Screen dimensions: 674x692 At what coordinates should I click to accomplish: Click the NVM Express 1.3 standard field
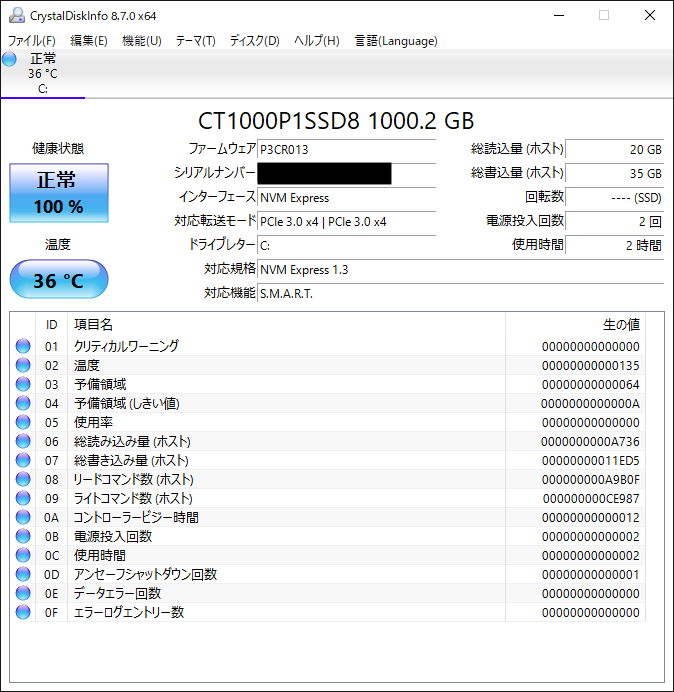(x=460, y=269)
